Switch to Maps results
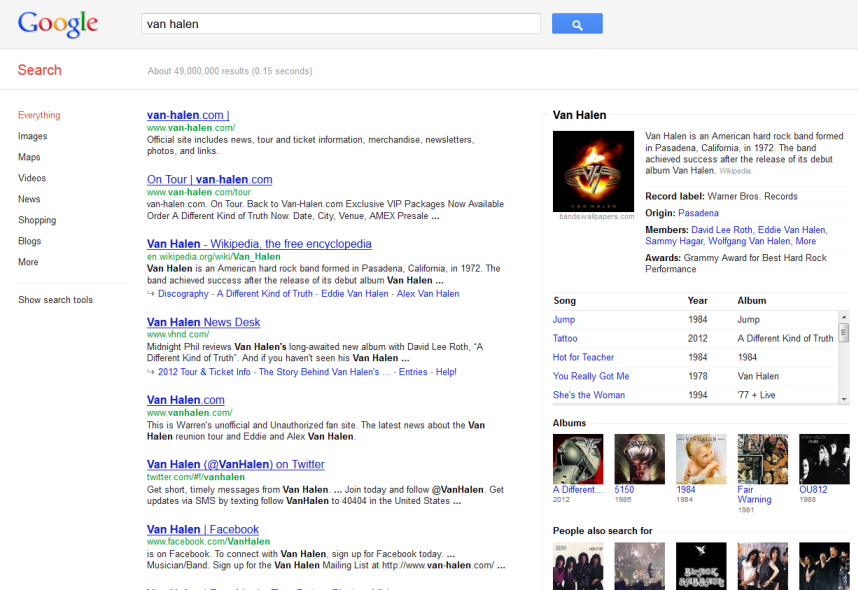The image size is (858, 590). (29, 157)
